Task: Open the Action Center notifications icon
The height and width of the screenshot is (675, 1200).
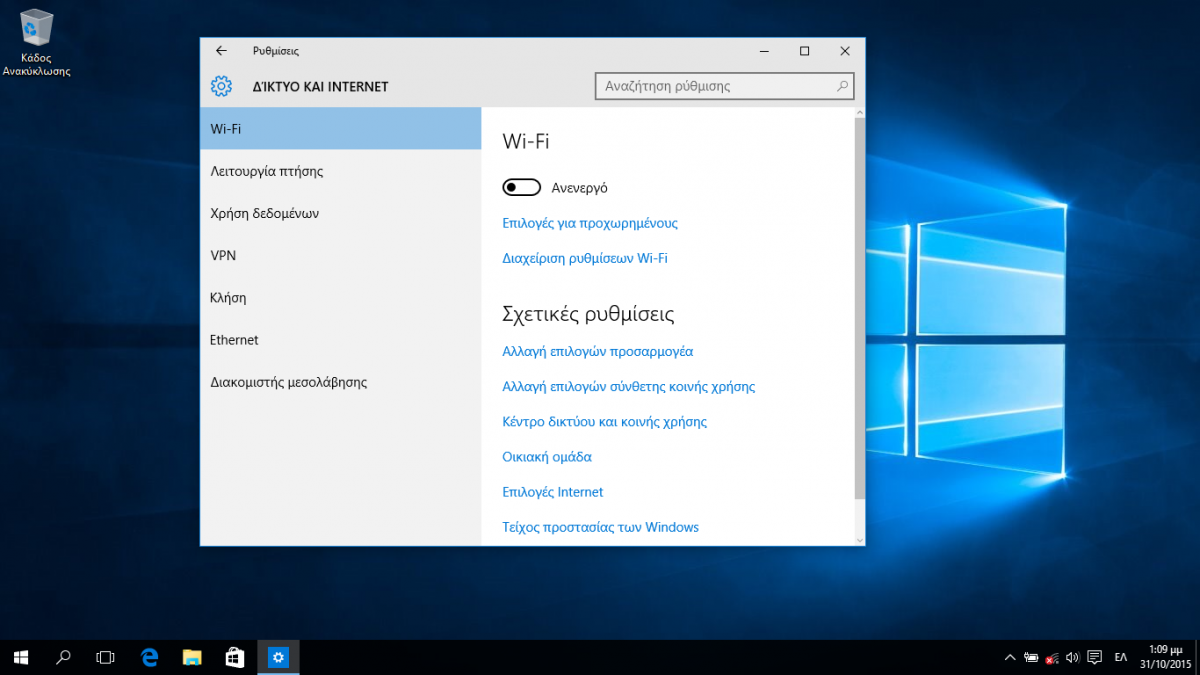Action: pos(1094,658)
